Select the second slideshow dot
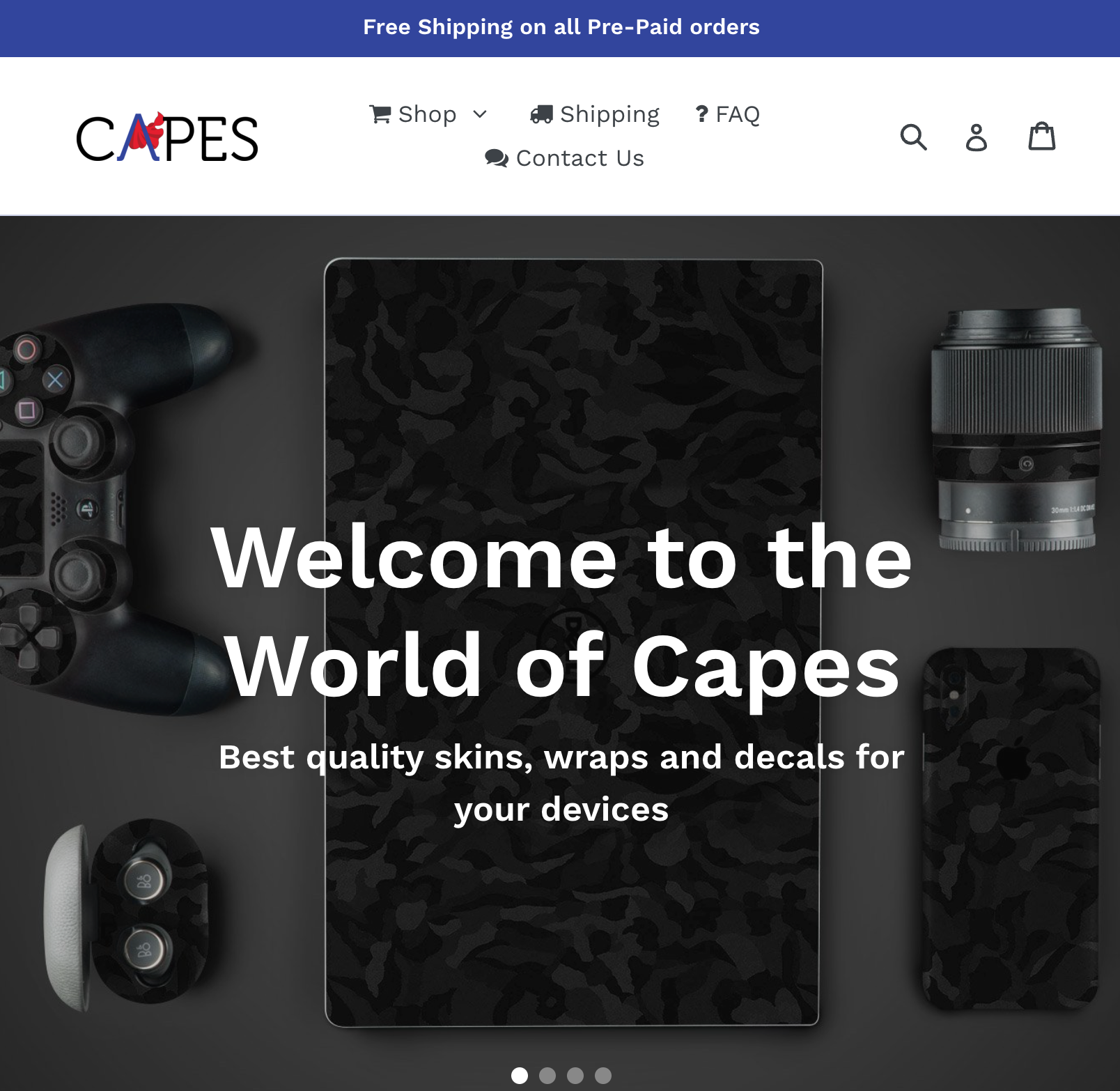1120x1091 pixels. coord(547,1075)
